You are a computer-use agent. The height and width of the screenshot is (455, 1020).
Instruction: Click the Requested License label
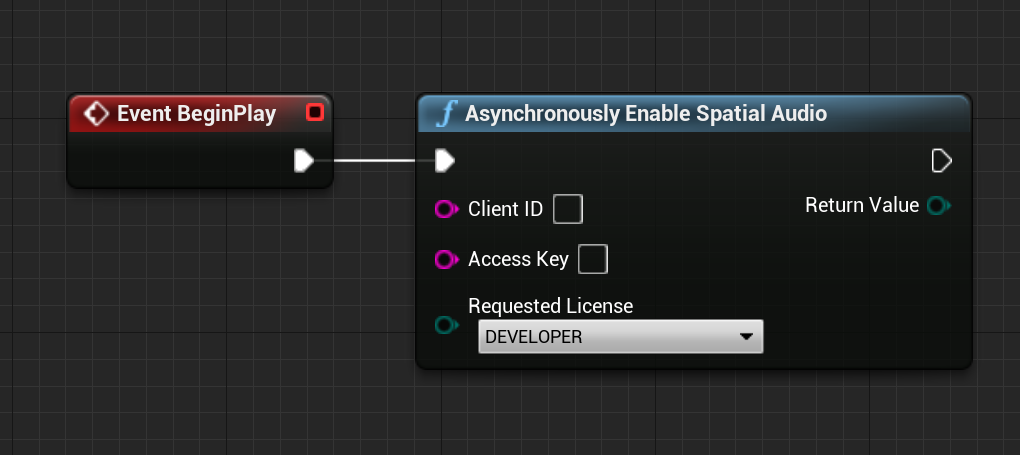550,306
